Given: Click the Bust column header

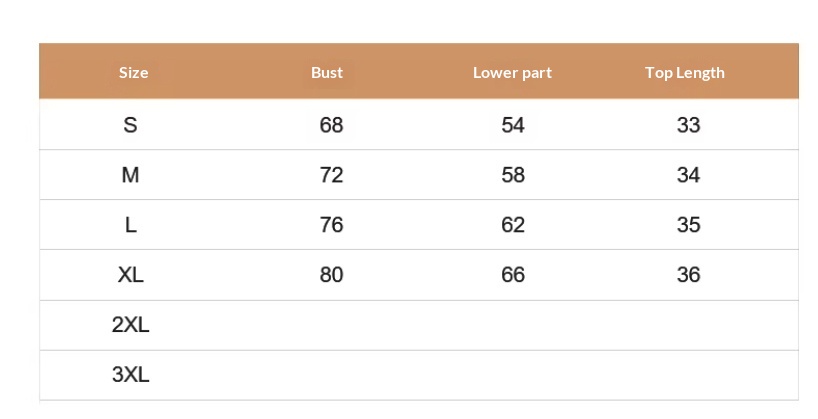Looking at the screenshot, I should tap(327, 72).
